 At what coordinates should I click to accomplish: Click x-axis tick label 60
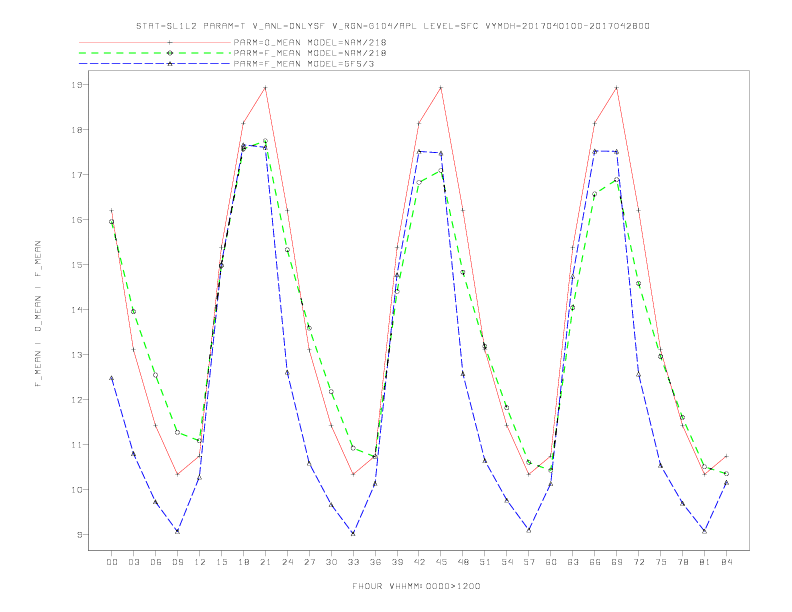click(551, 562)
